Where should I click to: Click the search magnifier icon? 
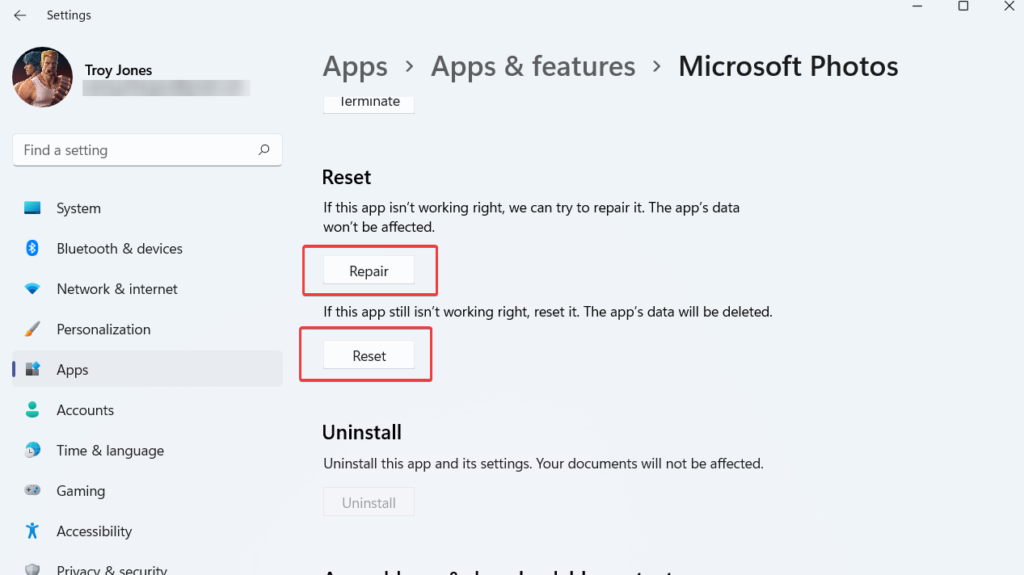[x=264, y=150]
